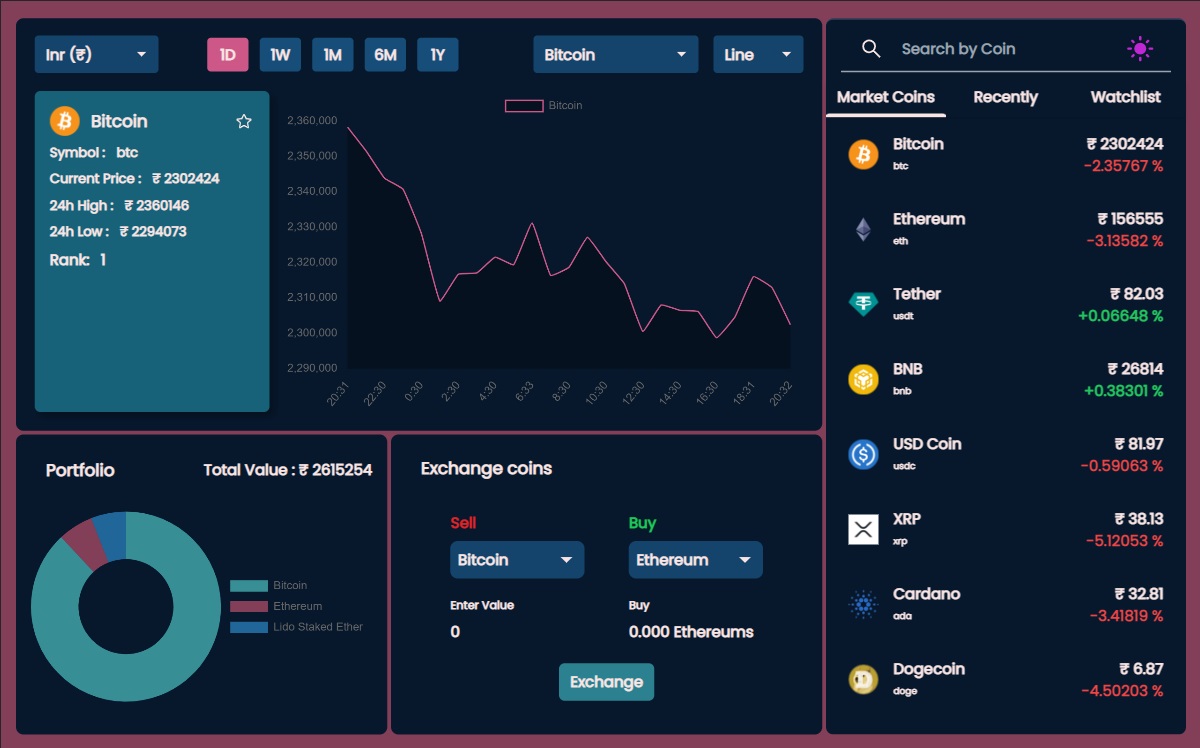Click the USD Coin logo in market list

tap(863, 454)
